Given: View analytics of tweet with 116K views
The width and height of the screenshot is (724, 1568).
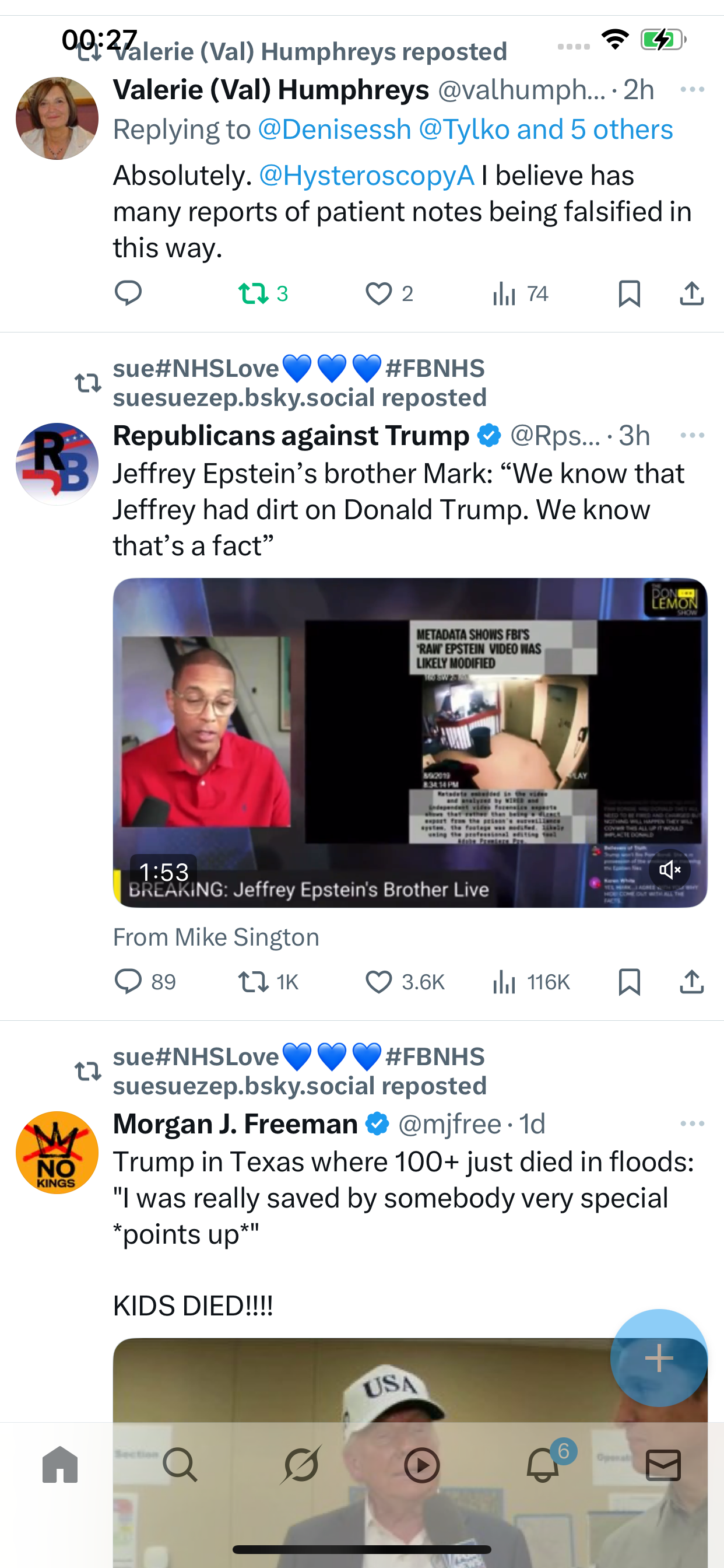Looking at the screenshot, I should click(x=530, y=982).
